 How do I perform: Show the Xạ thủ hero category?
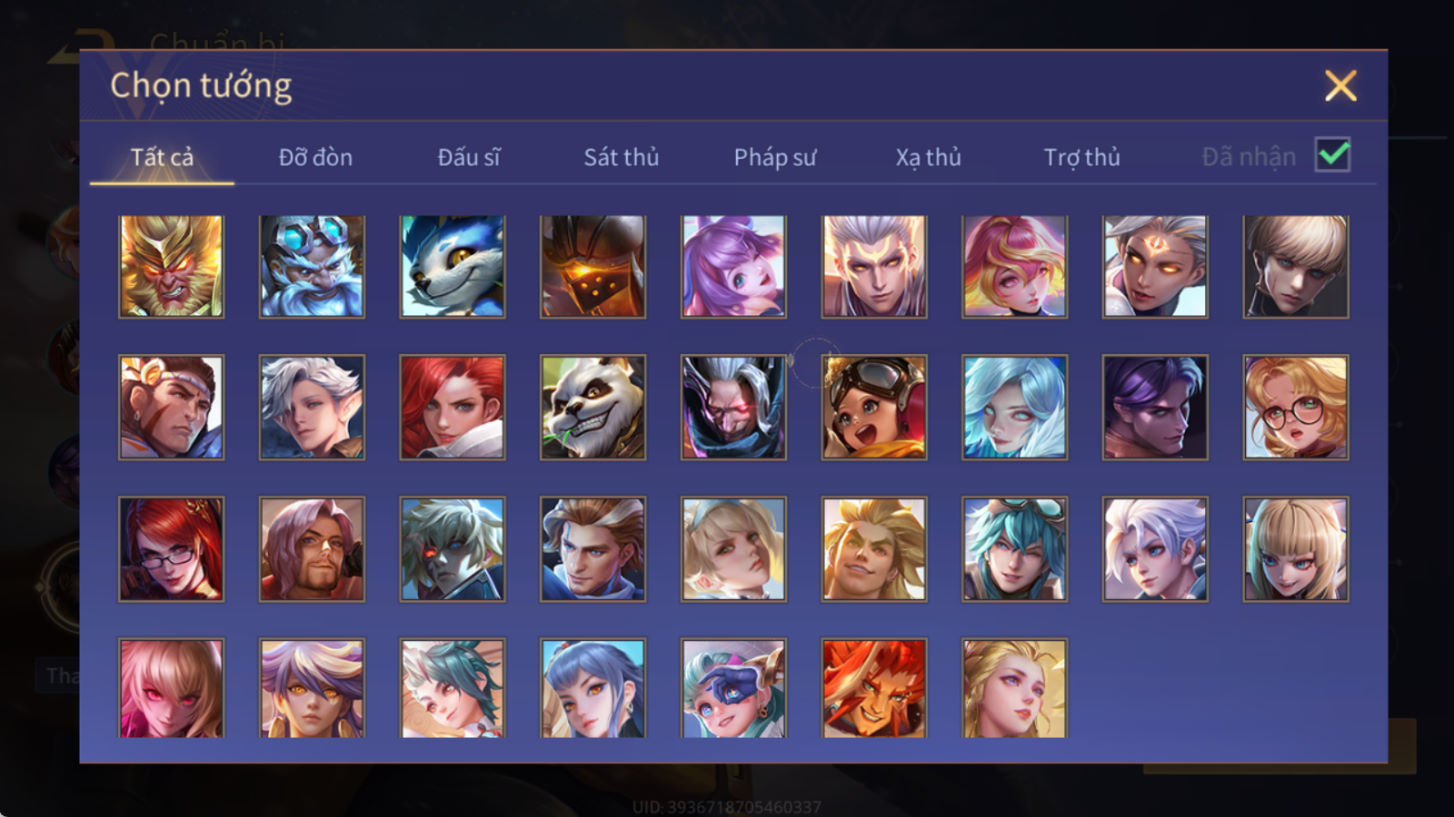[x=928, y=157]
